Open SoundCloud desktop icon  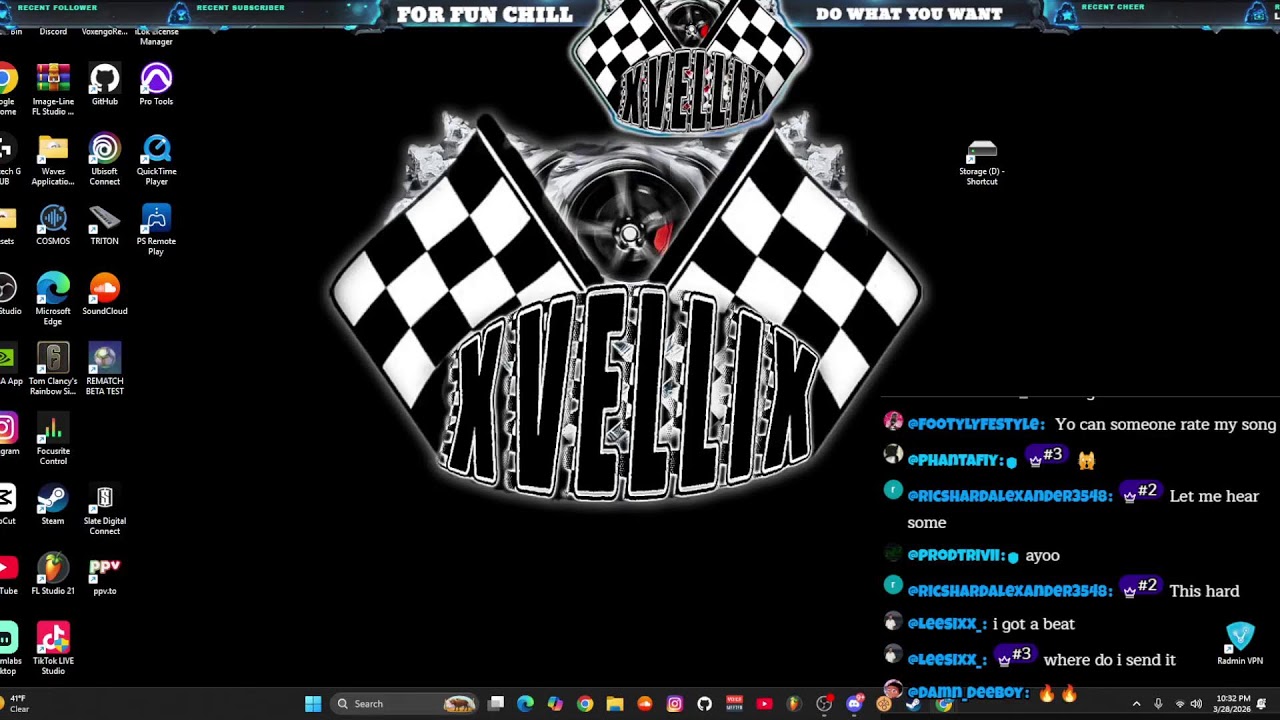(105, 295)
